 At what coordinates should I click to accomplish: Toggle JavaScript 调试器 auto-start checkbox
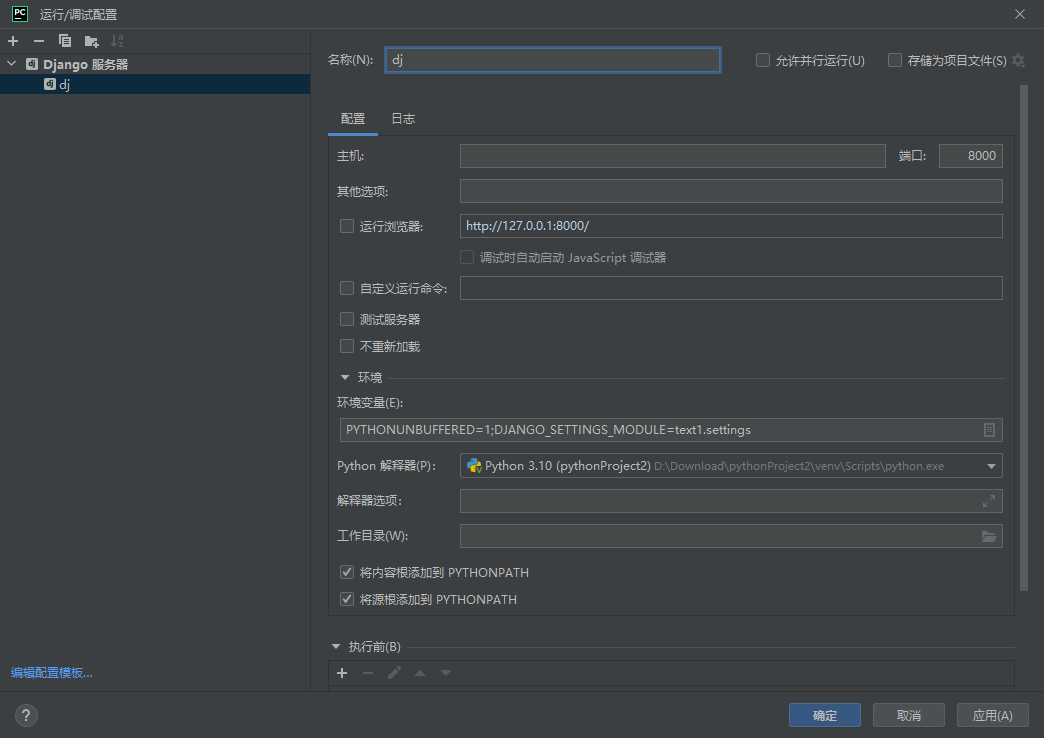click(467, 257)
